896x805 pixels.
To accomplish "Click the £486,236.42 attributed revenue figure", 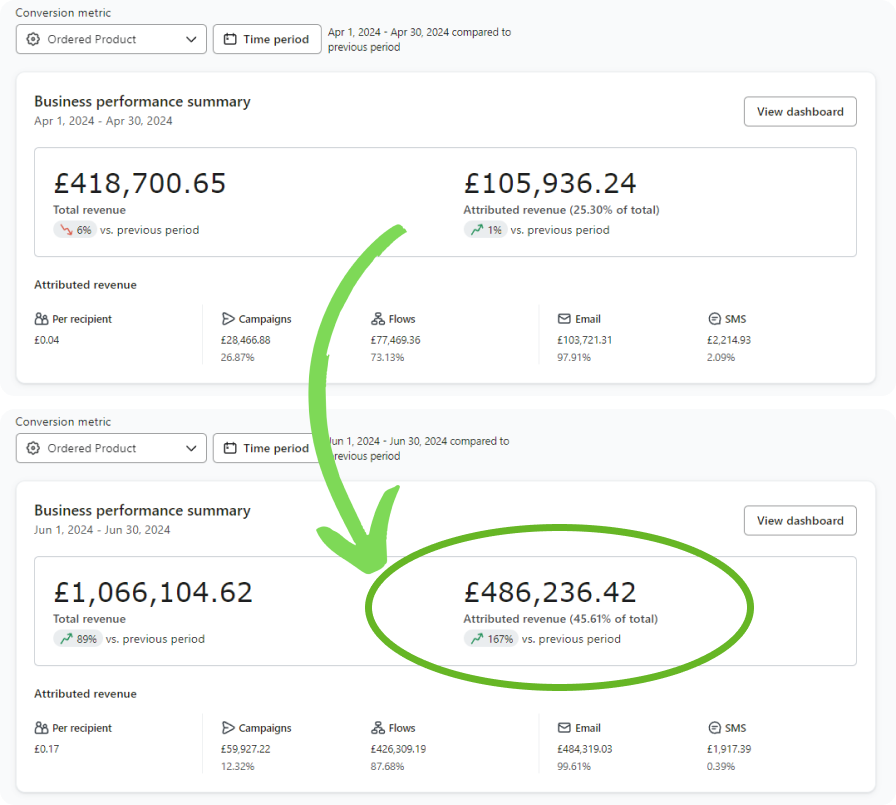I will pos(550,592).
